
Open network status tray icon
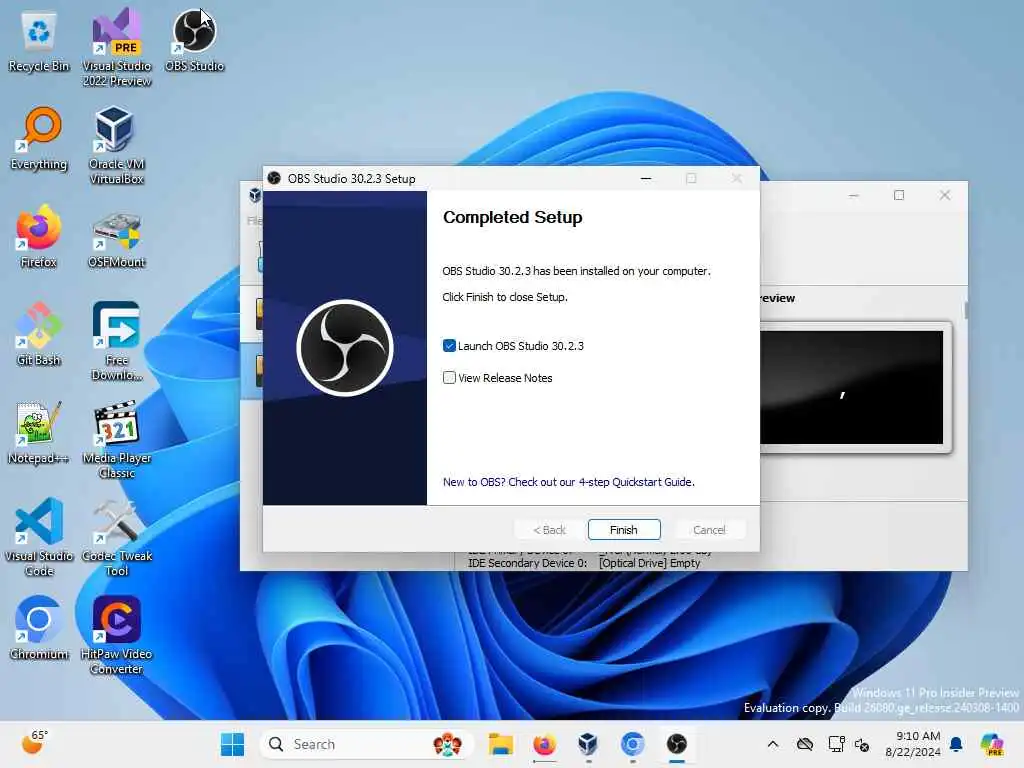coord(835,744)
